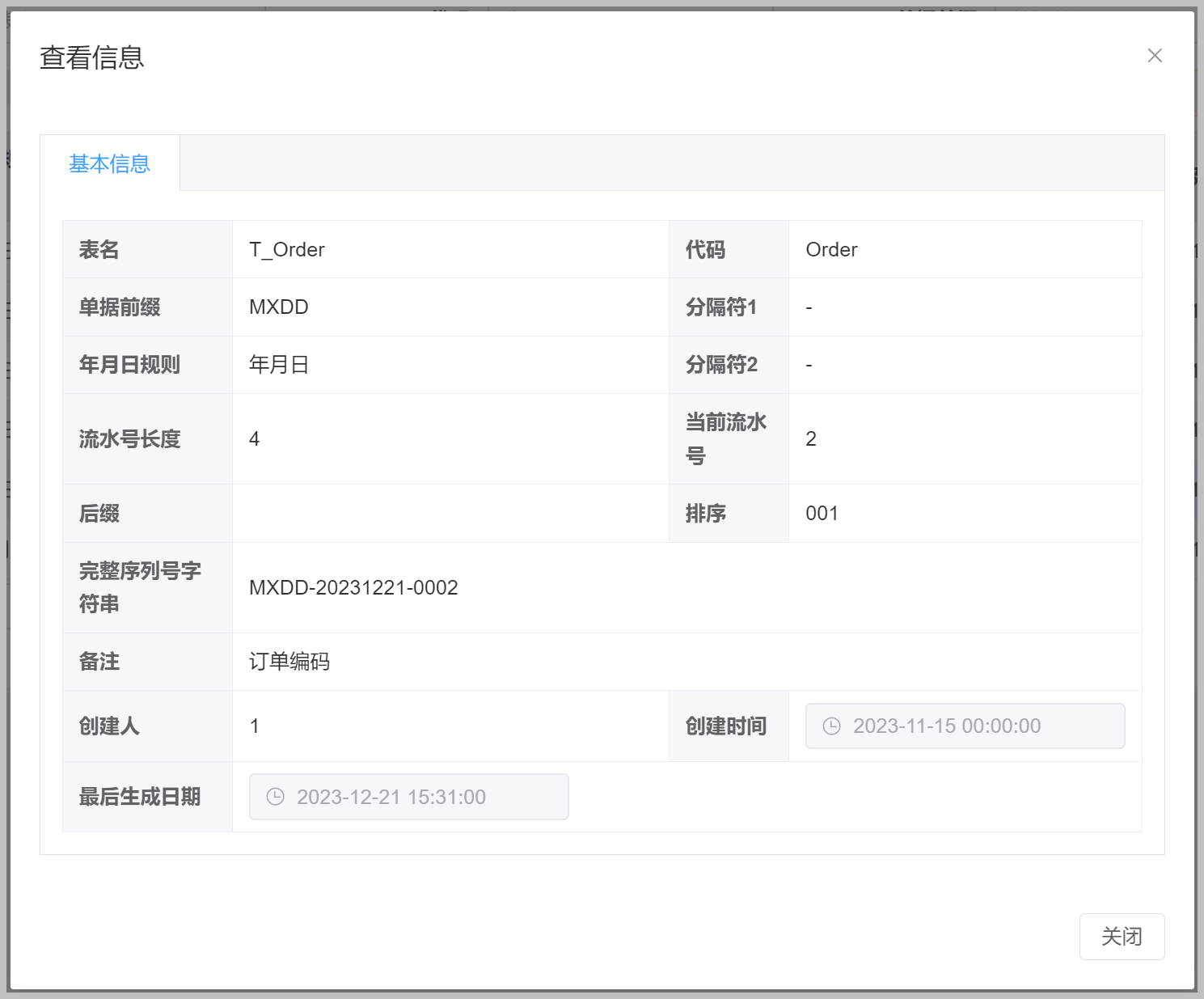Click the 创建时间 date input 2023-11-15 00:00:00
Screen dimensions: 1204x999
(965, 726)
